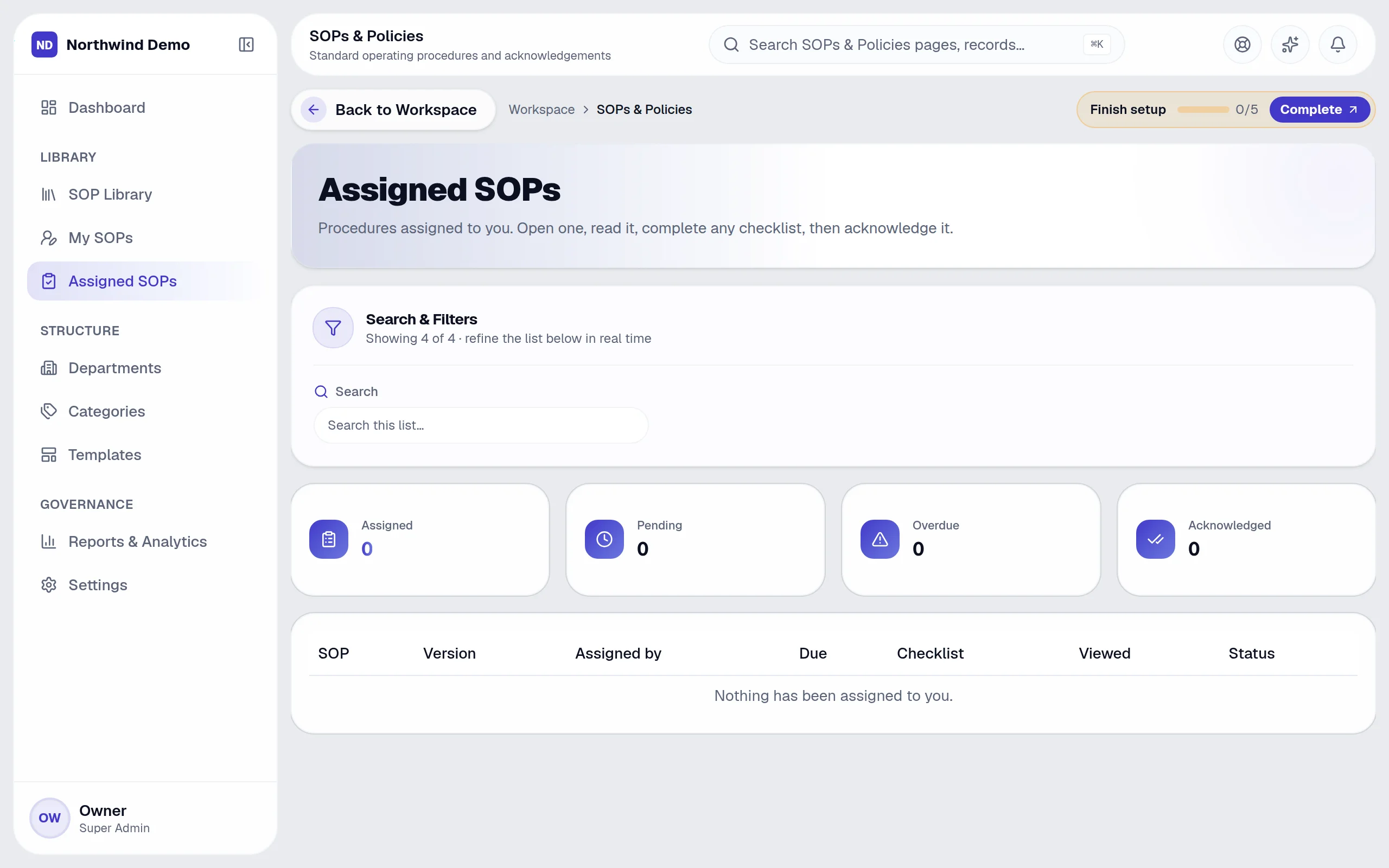Click the Due column header
The height and width of the screenshot is (868, 1389).
point(813,653)
